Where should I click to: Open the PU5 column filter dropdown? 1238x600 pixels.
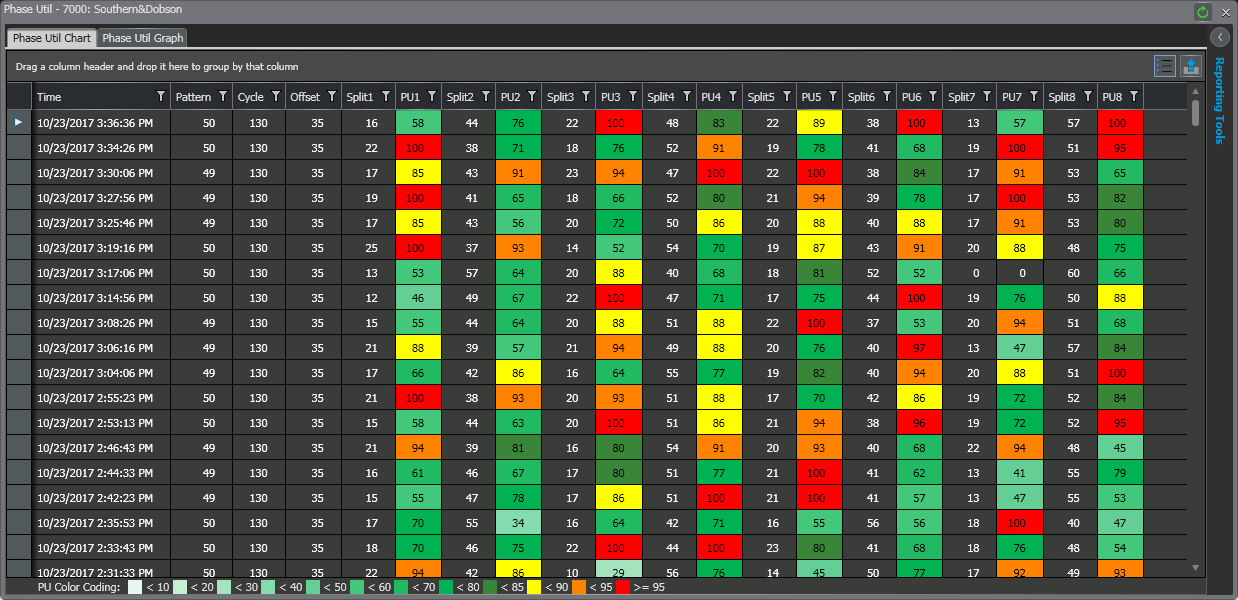point(832,97)
